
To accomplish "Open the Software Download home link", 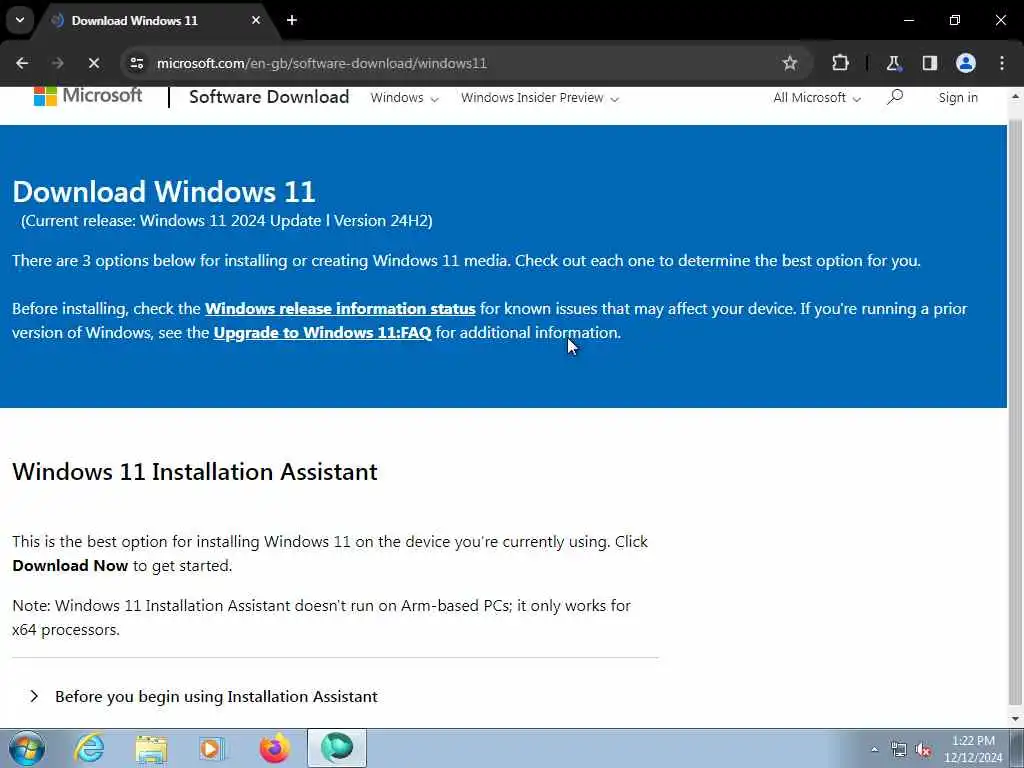I will [x=269, y=97].
